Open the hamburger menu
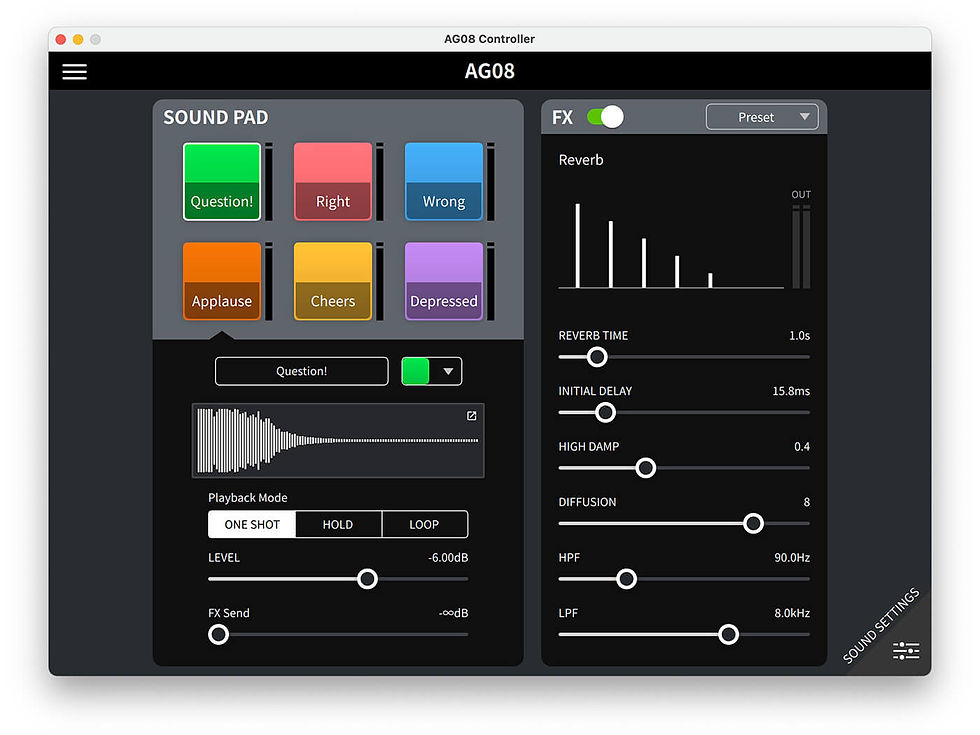 [x=74, y=71]
